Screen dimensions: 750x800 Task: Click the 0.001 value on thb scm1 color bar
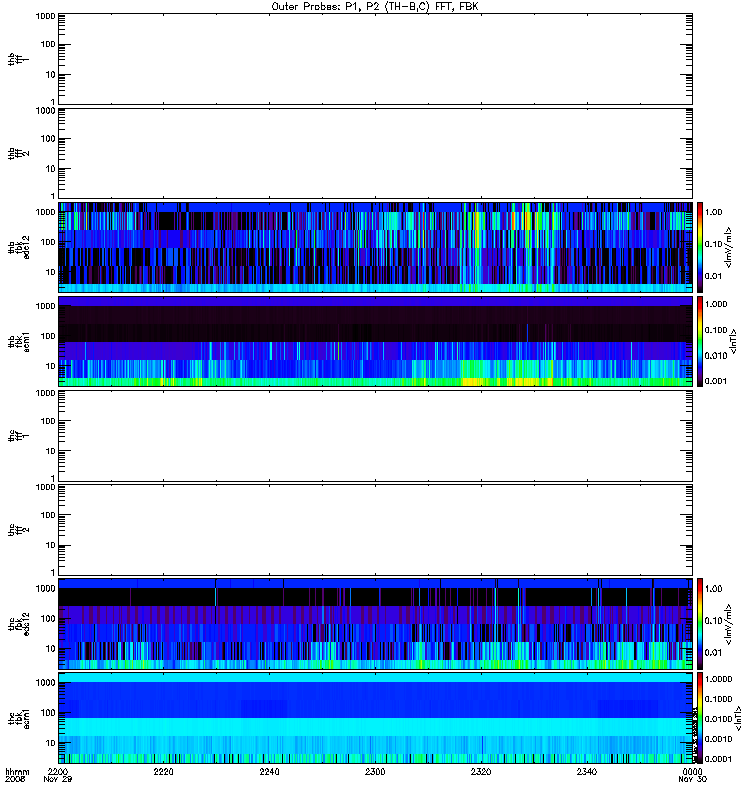coord(715,381)
